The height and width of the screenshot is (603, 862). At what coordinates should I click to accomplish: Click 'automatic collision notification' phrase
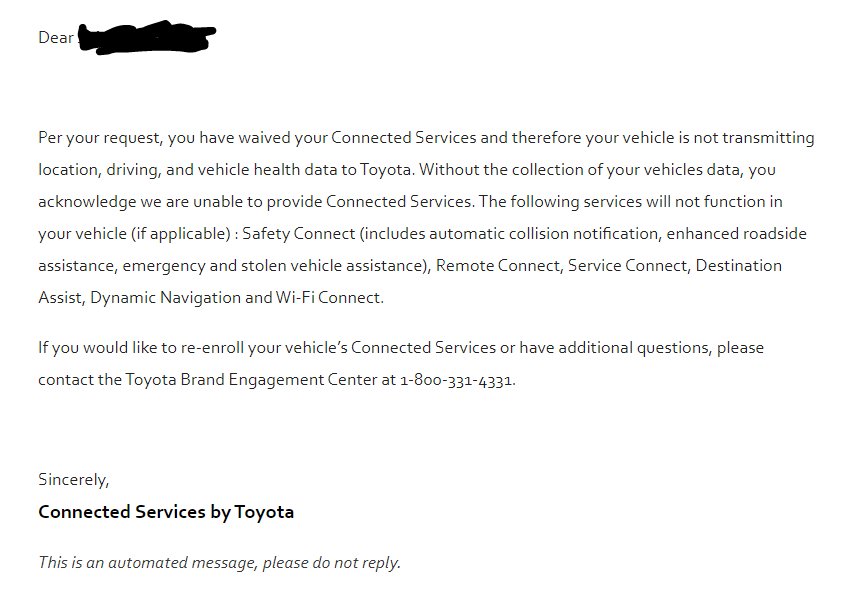click(543, 234)
